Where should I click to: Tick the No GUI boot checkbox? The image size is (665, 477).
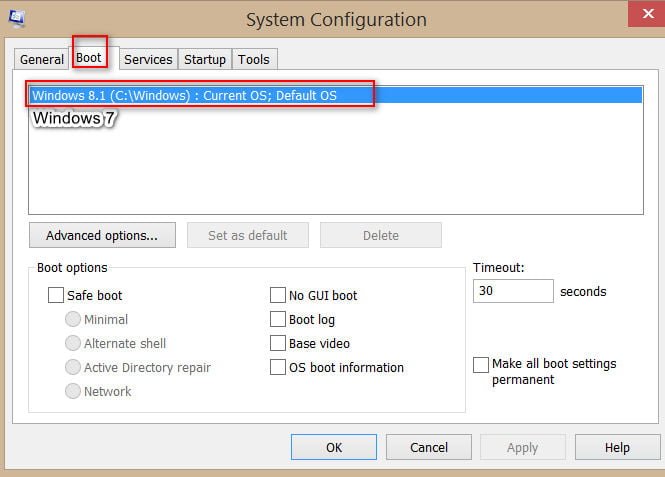pos(278,295)
